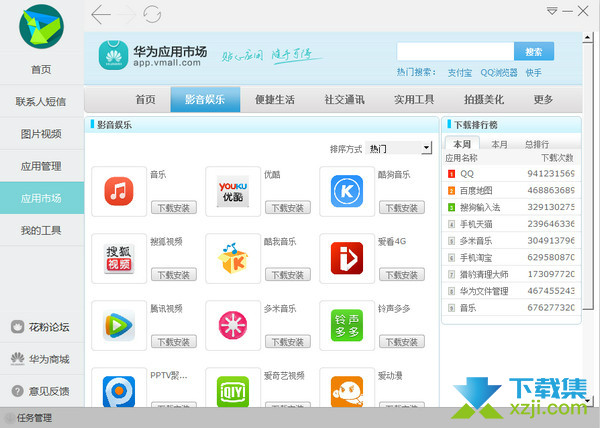Click 下载安装 for 爱看4G
This screenshot has width=600, height=428.
point(402,275)
